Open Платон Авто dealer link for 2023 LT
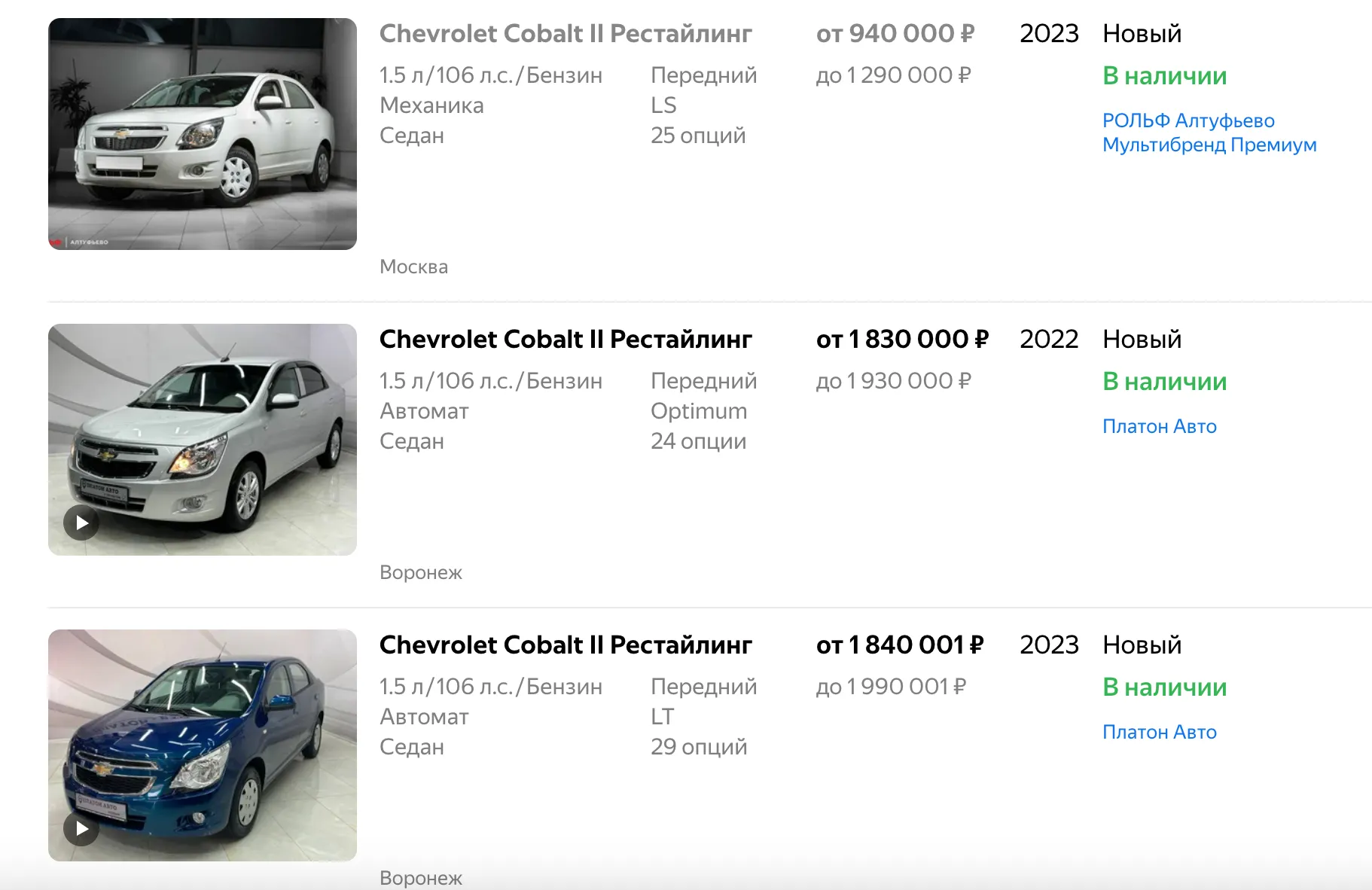This screenshot has width=1372, height=890. coord(1159,732)
